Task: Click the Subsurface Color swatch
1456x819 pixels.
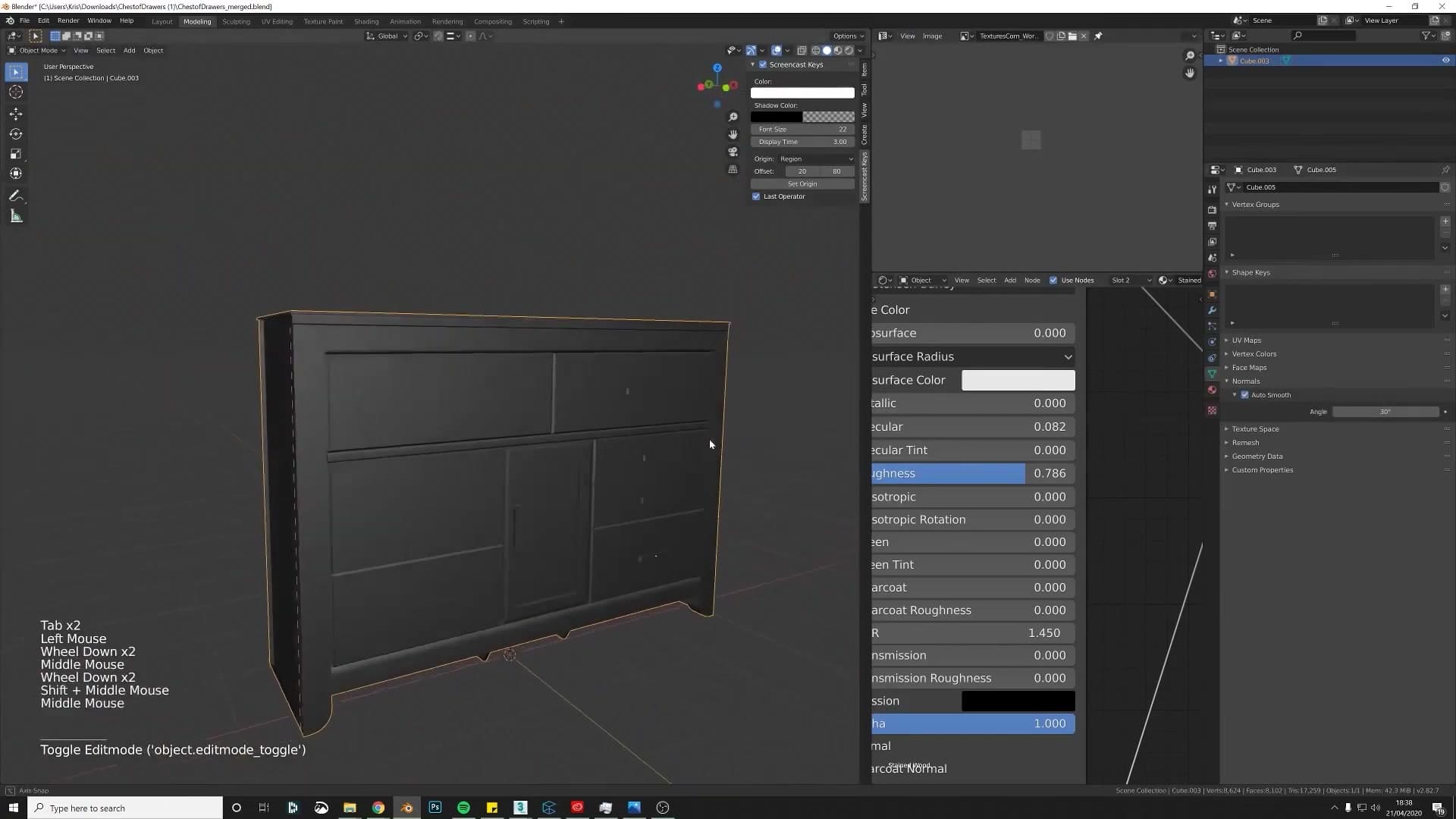Action: (x=1018, y=380)
